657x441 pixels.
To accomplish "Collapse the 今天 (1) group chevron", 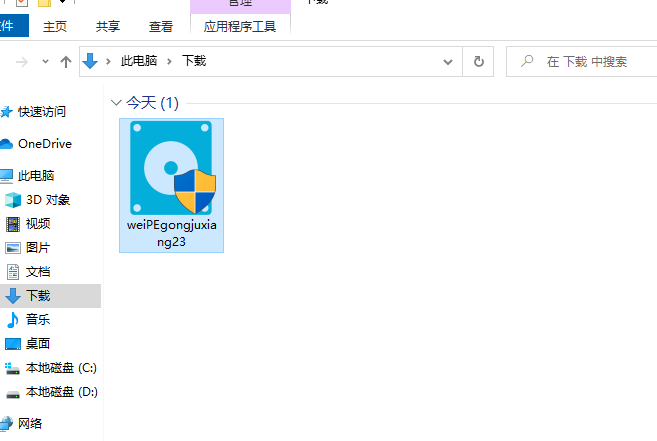I will coord(116,102).
